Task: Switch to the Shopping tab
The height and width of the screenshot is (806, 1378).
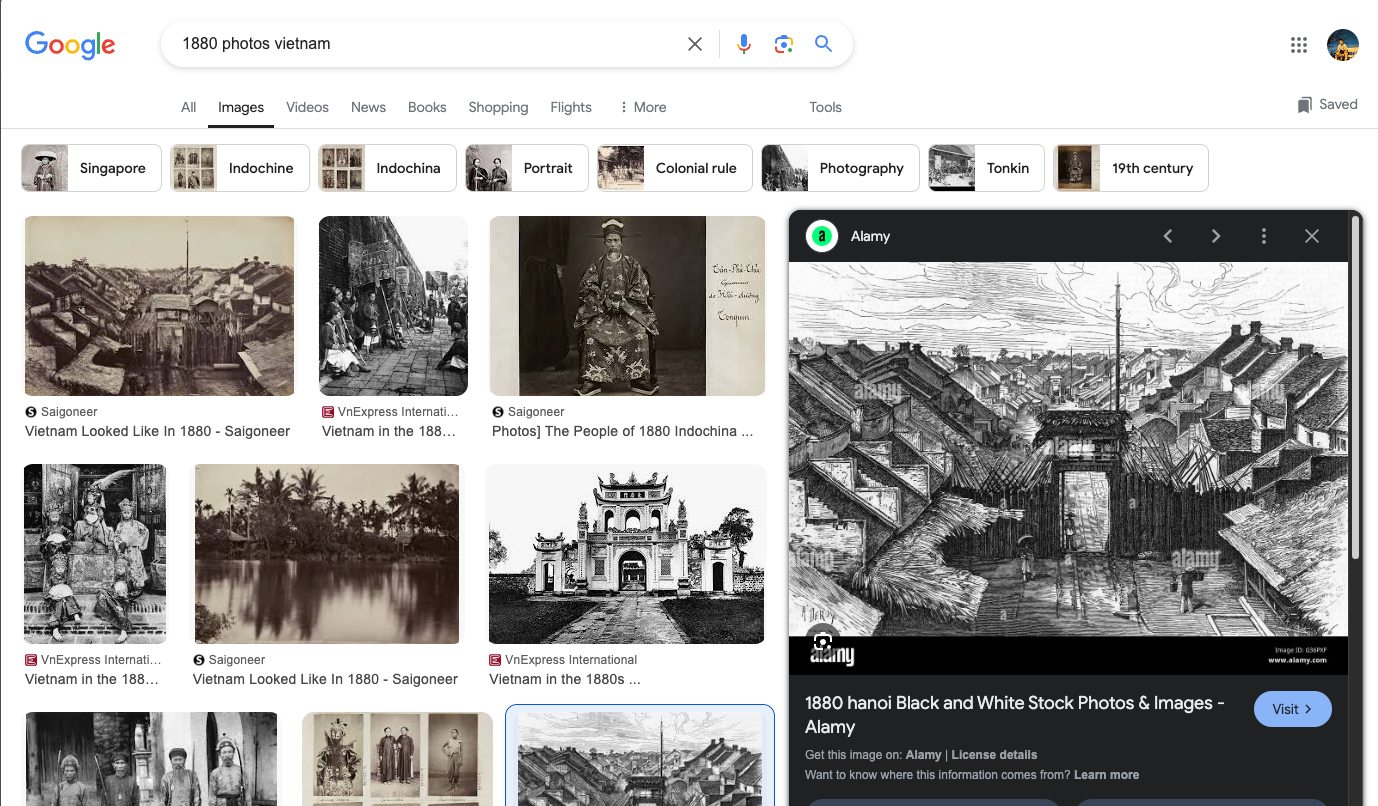Action: [498, 107]
